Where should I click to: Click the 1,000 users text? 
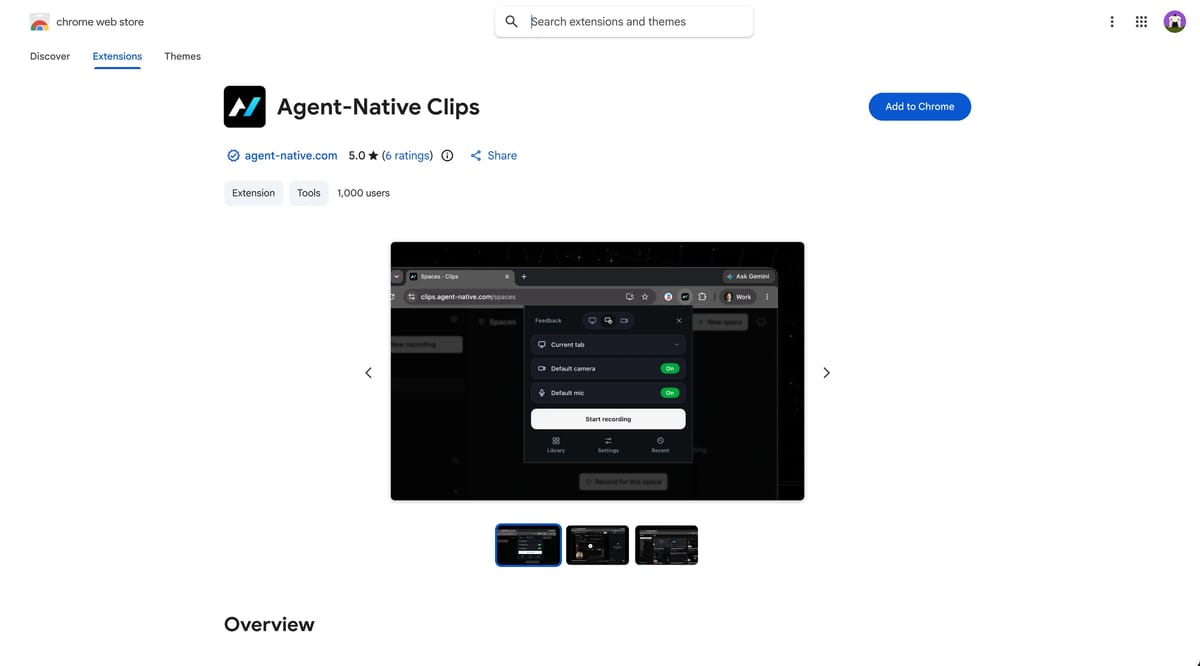363,193
